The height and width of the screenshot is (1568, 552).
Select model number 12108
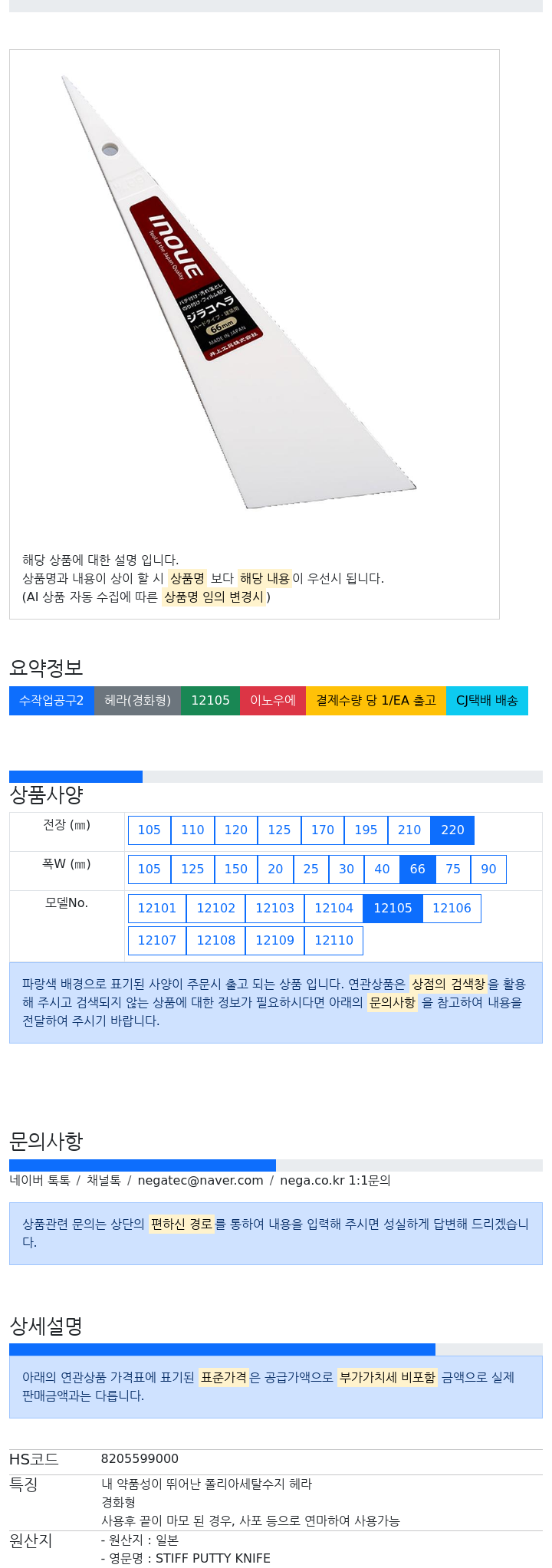click(216, 940)
